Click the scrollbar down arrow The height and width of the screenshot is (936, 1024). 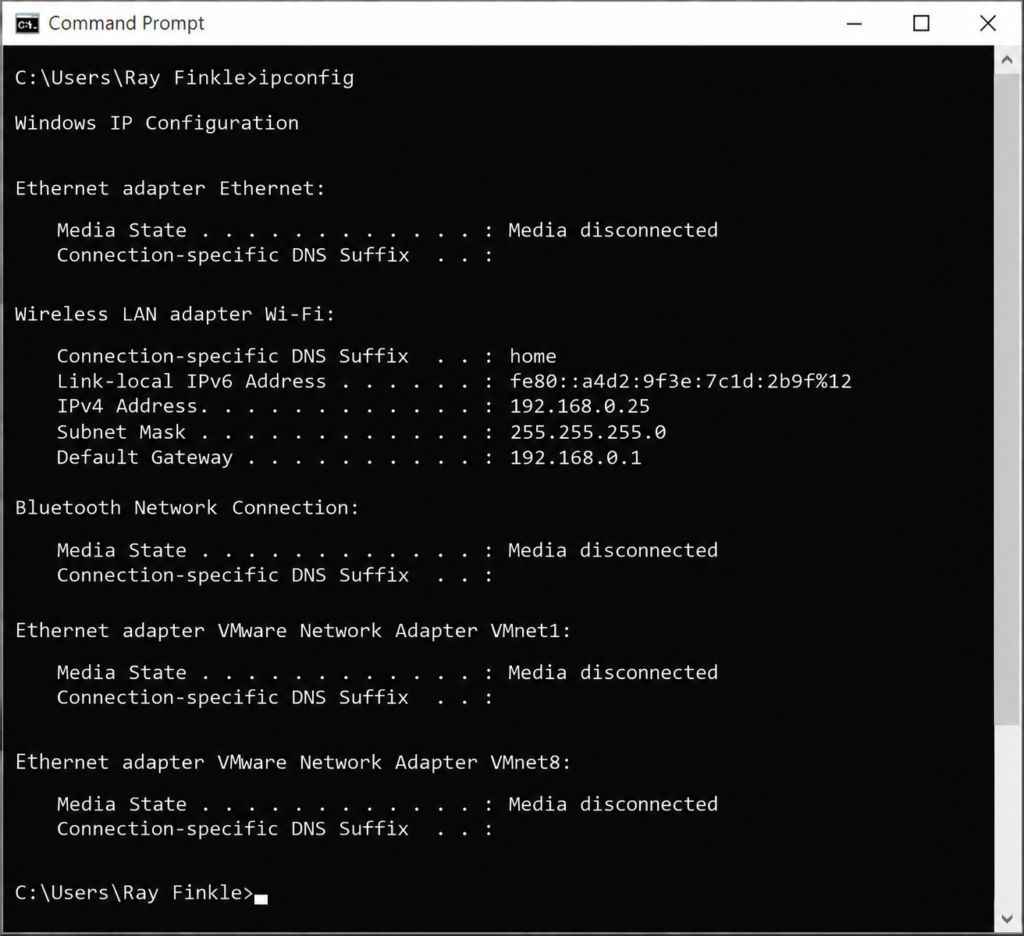(x=1006, y=918)
